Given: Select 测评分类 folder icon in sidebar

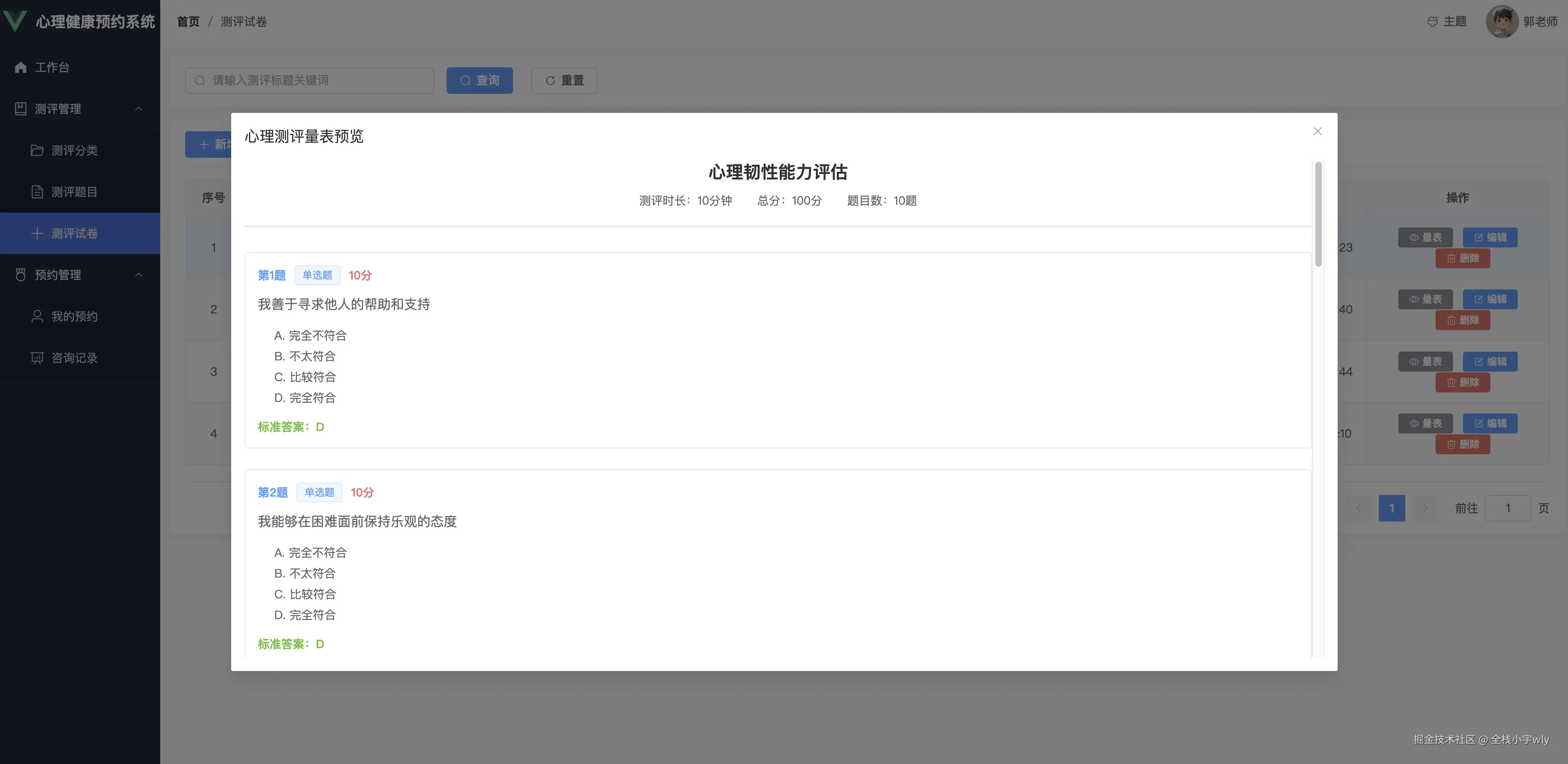Looking at the screenshot, I should point(37,150).
